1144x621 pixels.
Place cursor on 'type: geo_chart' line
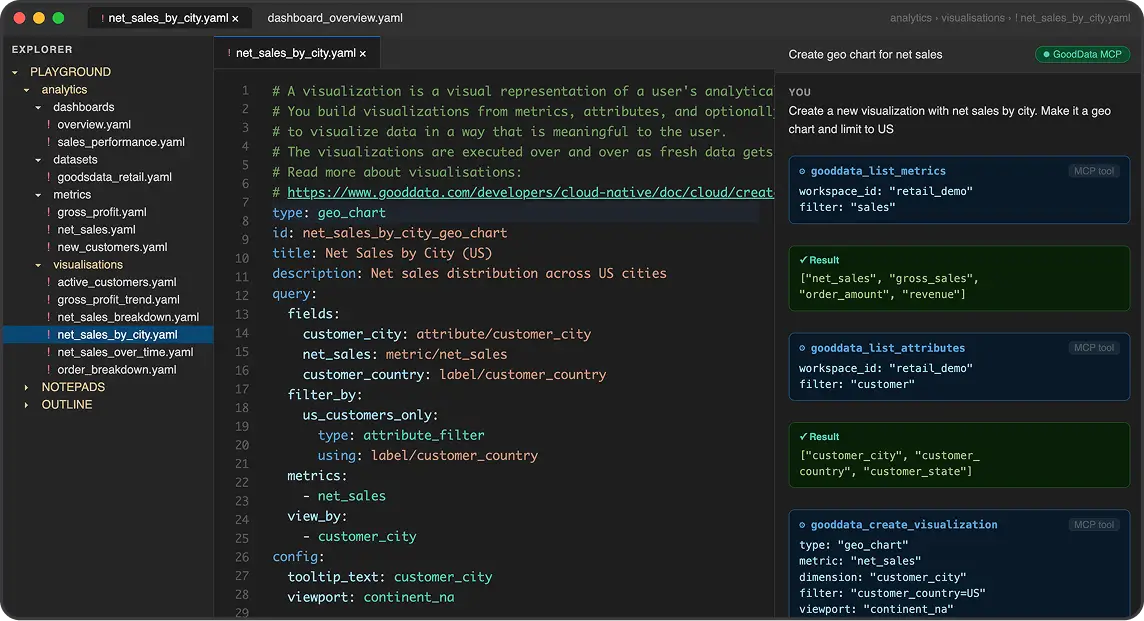(329, 213)
